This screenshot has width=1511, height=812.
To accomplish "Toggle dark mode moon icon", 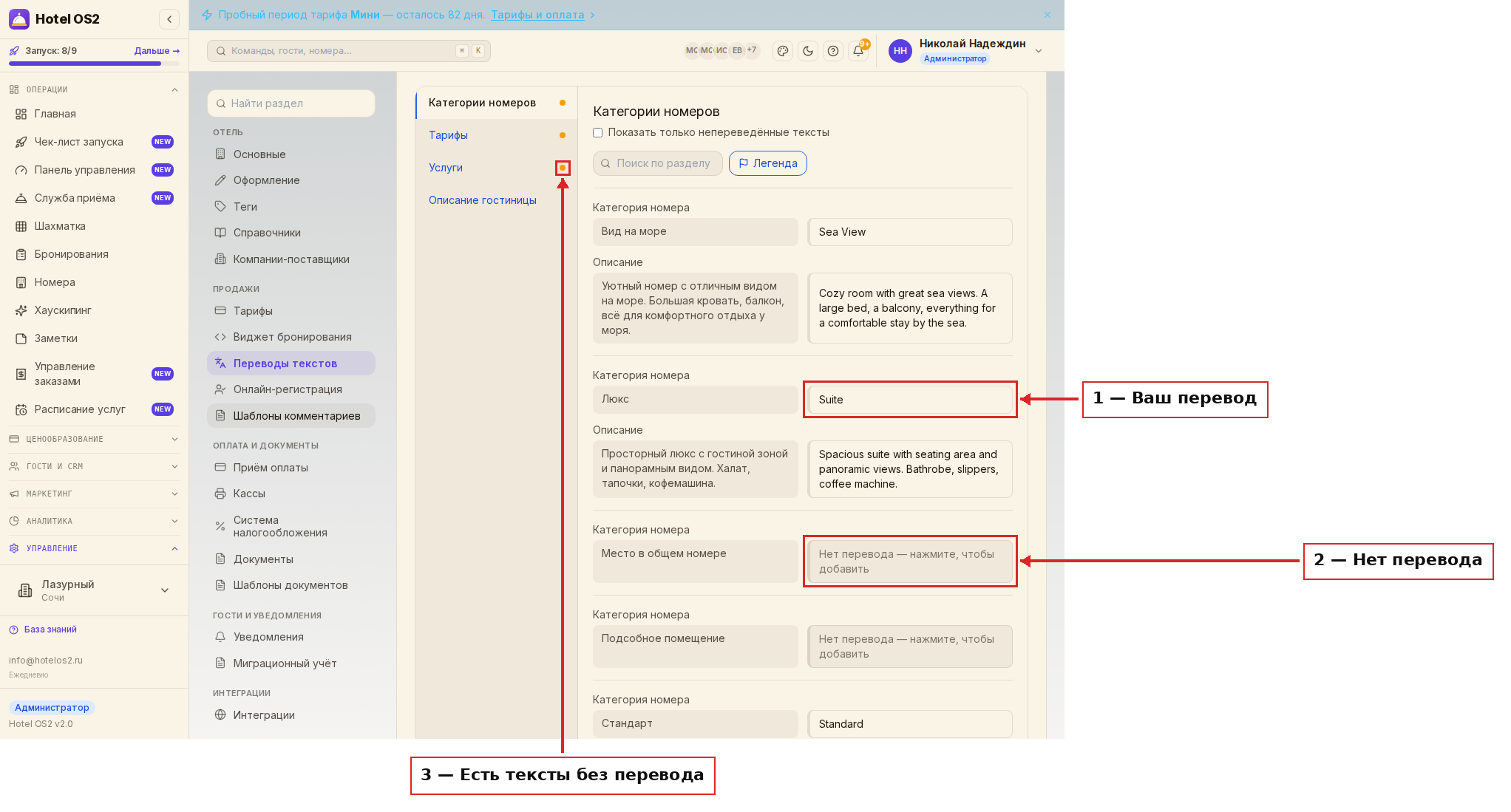I will pos(808,51).
